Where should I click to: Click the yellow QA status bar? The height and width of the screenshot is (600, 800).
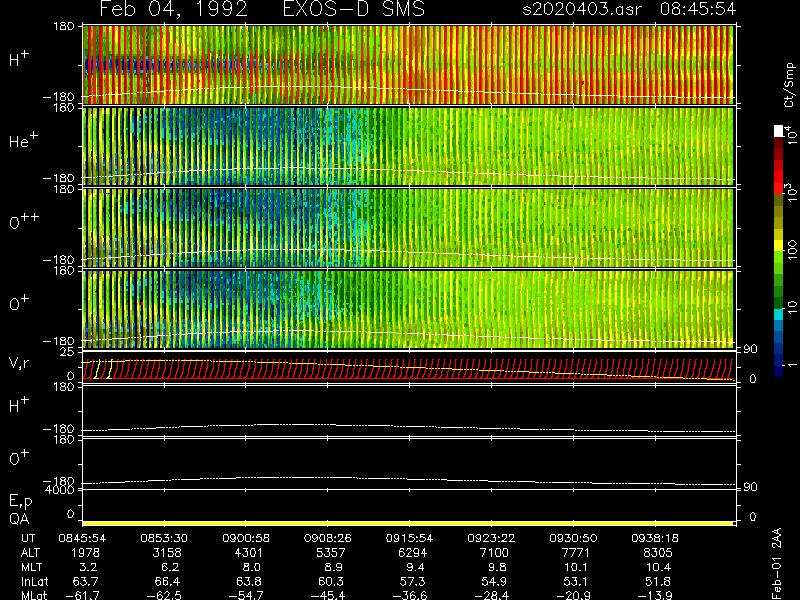(408, 523)
